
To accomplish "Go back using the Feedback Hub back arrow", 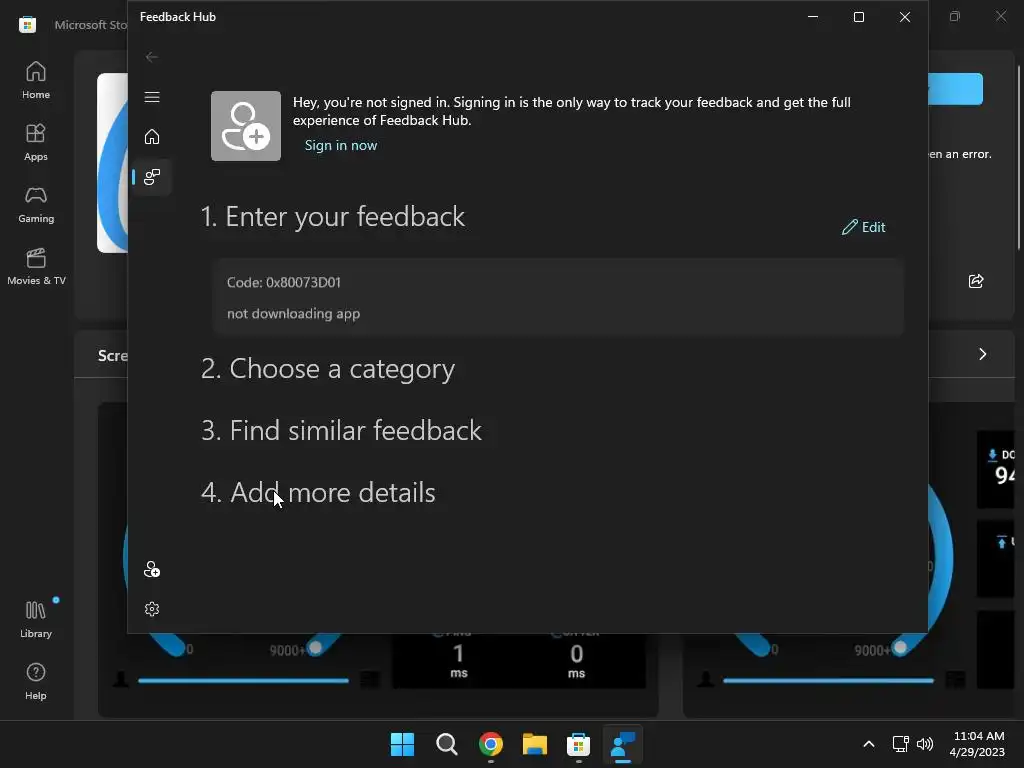I will [152, 57].
